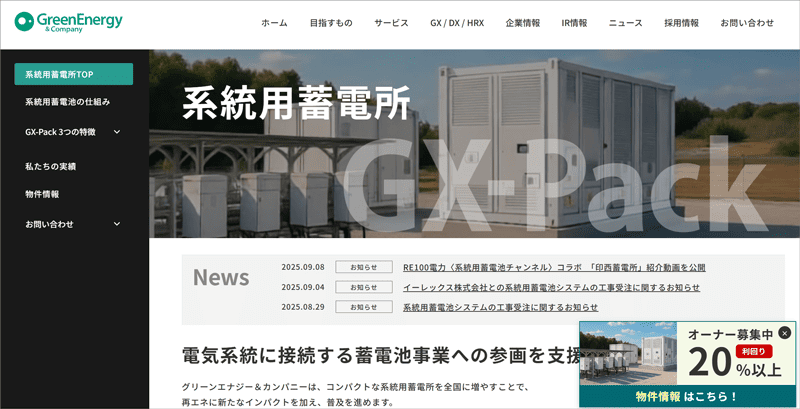Open GX / DX / HRX menu
Image resolution: width=800 pixels, height=409 pixels.
click(x=457, y=22)
